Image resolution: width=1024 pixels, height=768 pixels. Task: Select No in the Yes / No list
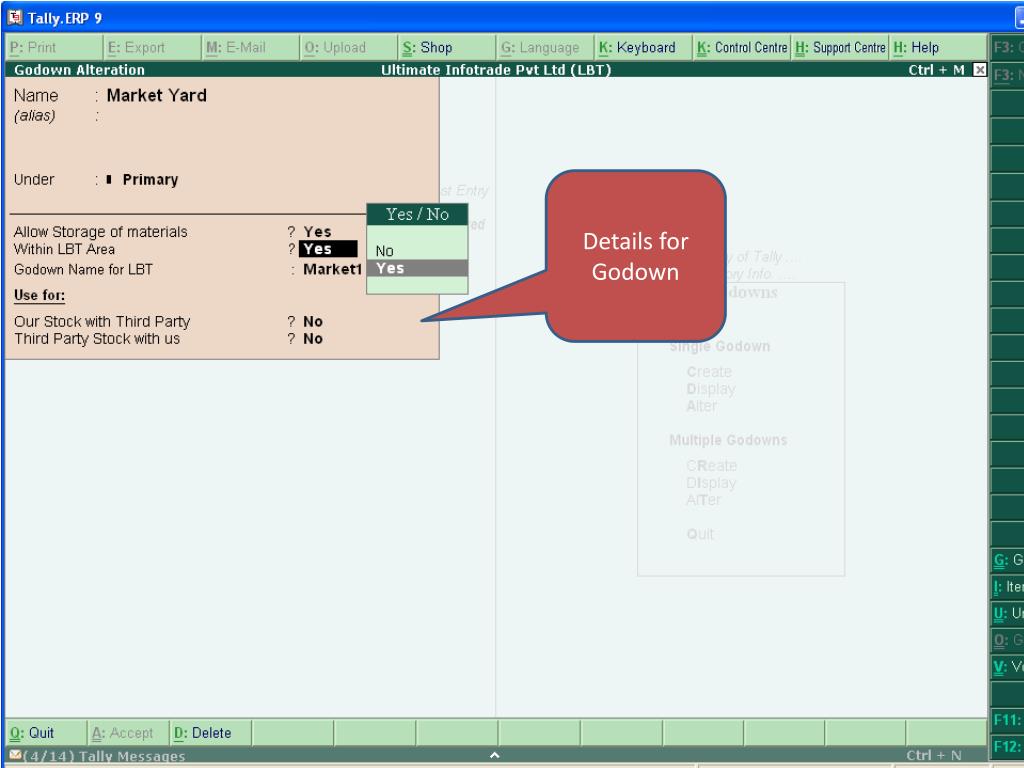click(x=417, y=251)
